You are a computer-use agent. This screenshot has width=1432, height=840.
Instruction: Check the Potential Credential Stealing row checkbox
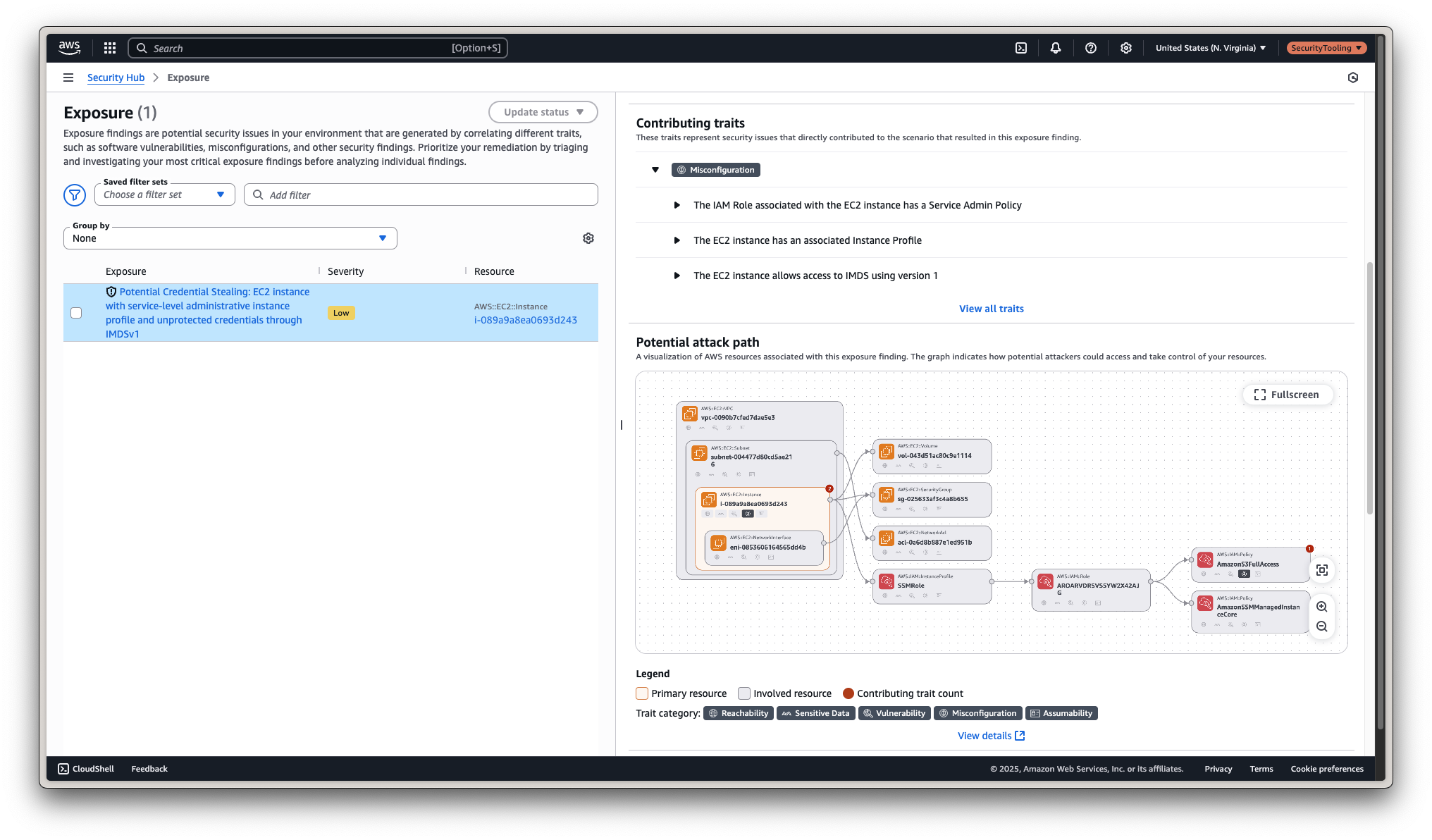click(x=76, y=313)
